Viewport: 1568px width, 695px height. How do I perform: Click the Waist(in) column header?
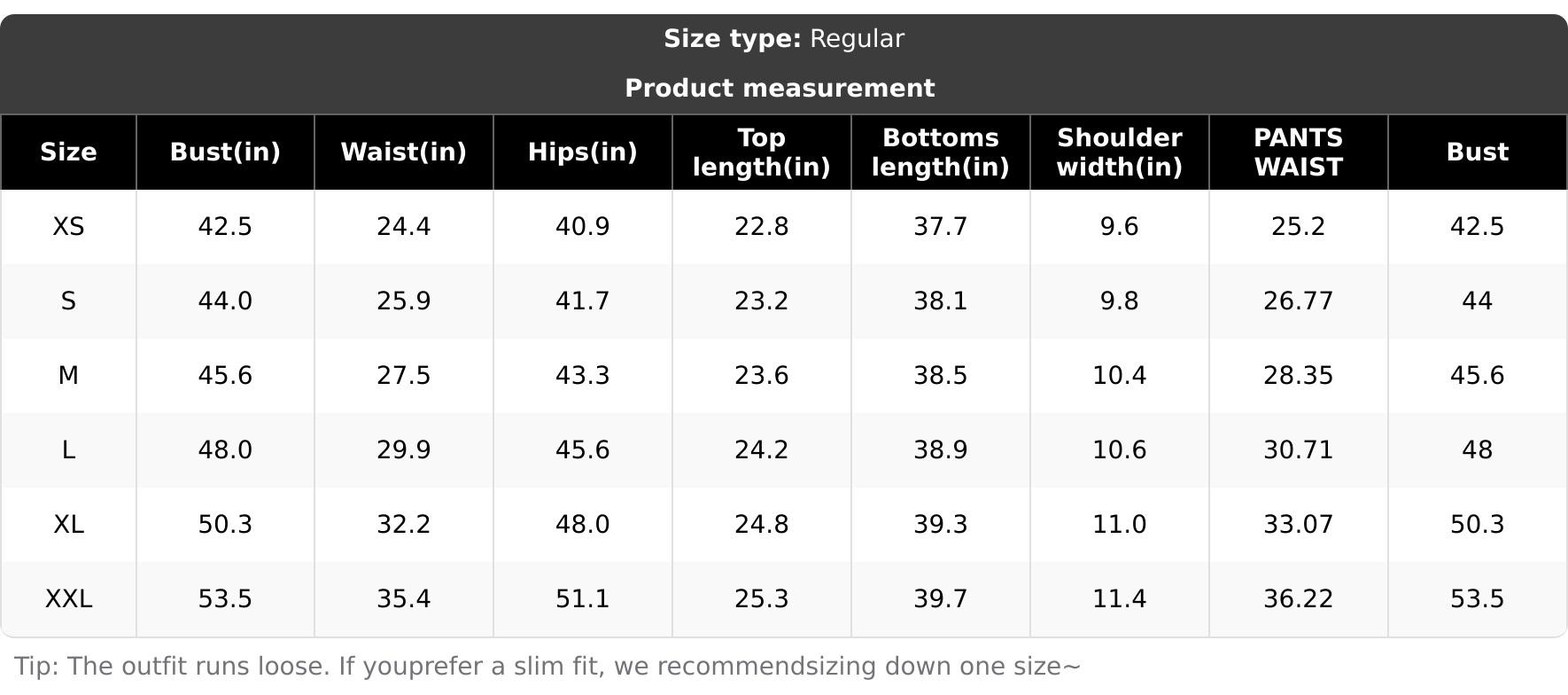coord(404,152)
